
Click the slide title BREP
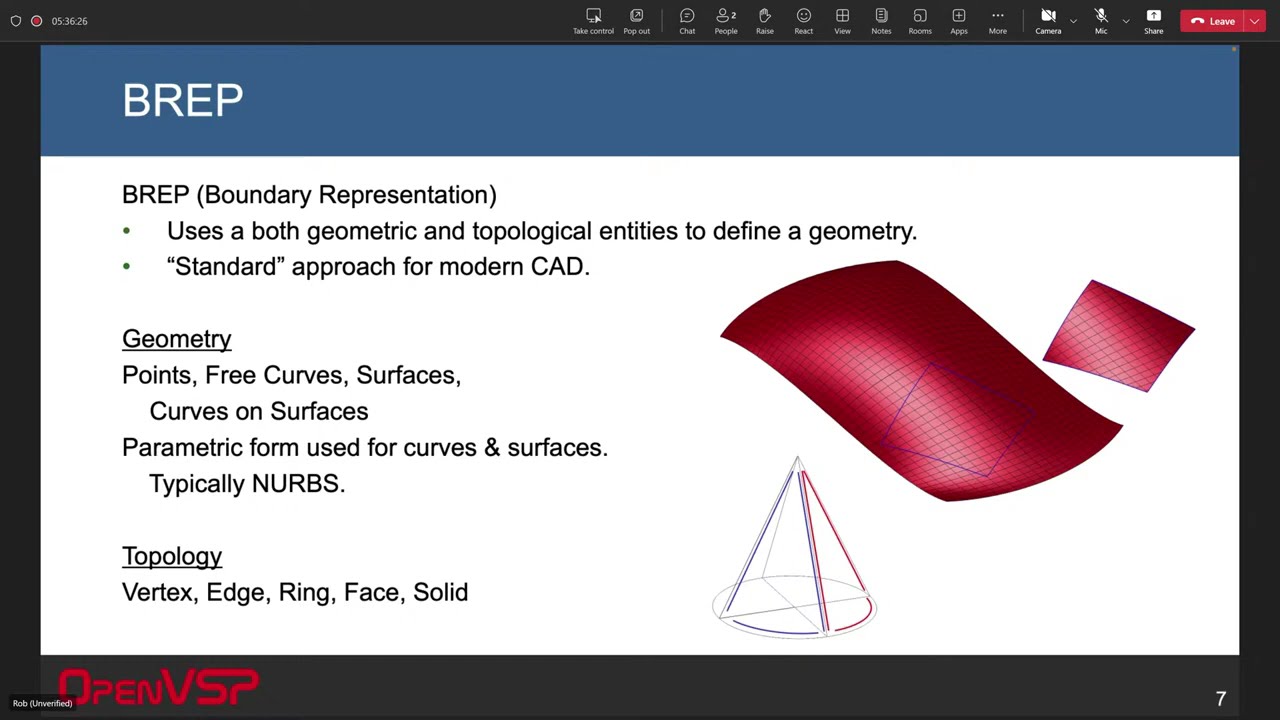click(x=183, y=101)
